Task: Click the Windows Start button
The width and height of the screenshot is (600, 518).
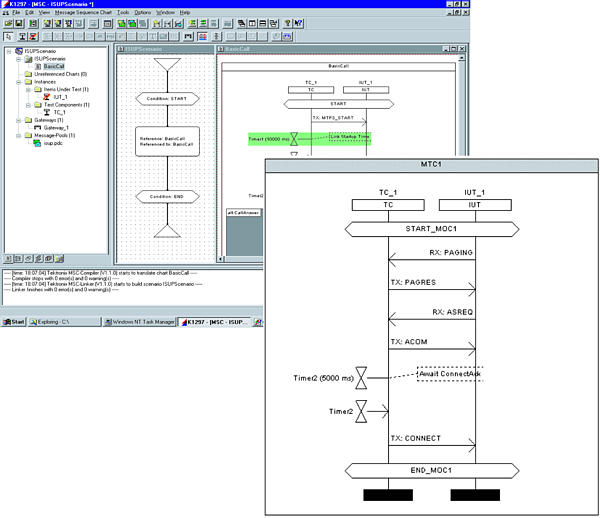Action: 13,322
